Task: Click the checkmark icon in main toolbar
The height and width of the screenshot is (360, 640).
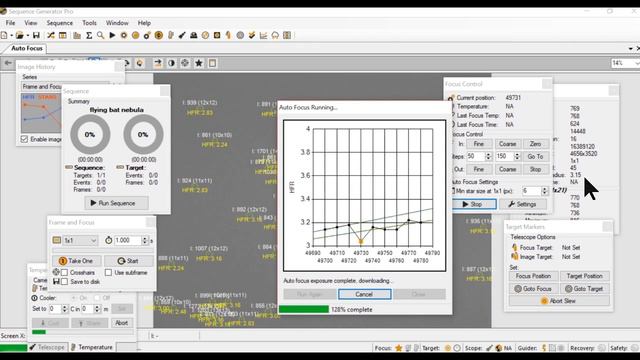Action: (x=252, y=36)
